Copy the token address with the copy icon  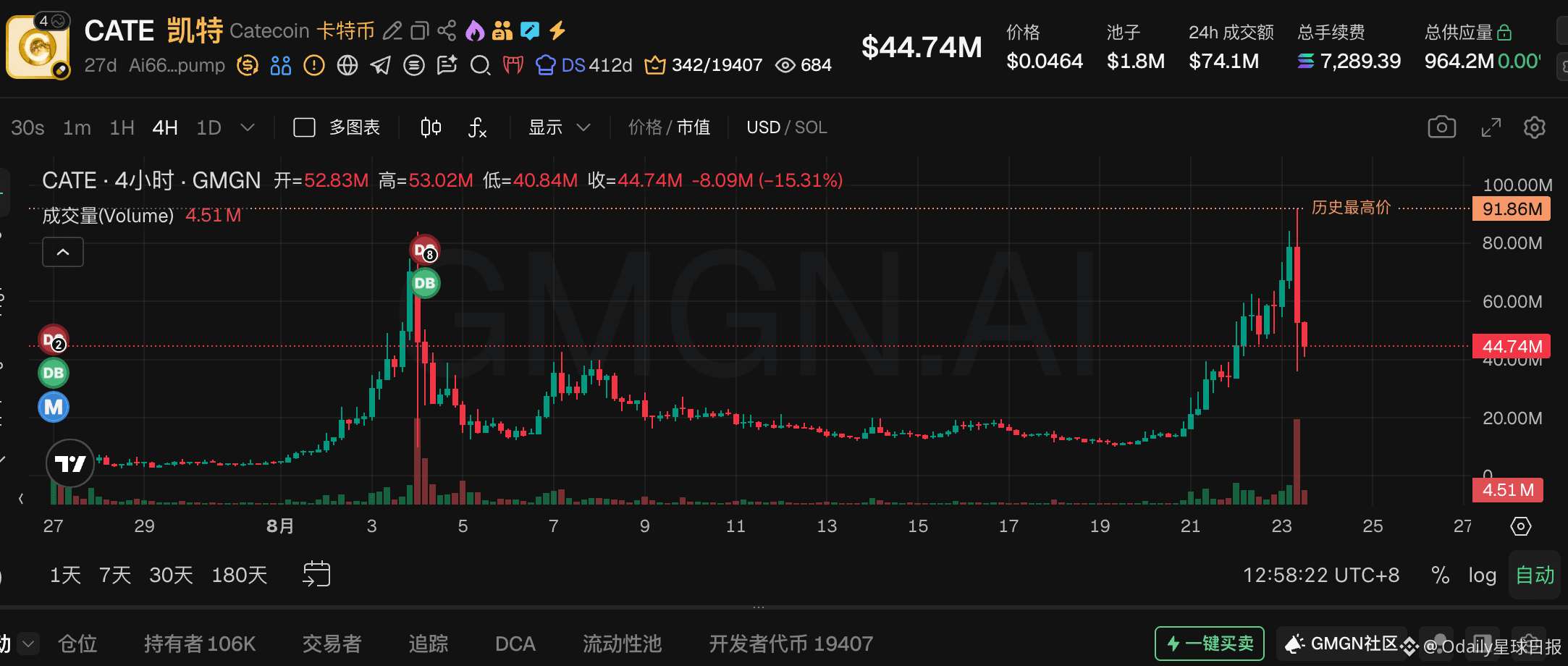(420, 30)
